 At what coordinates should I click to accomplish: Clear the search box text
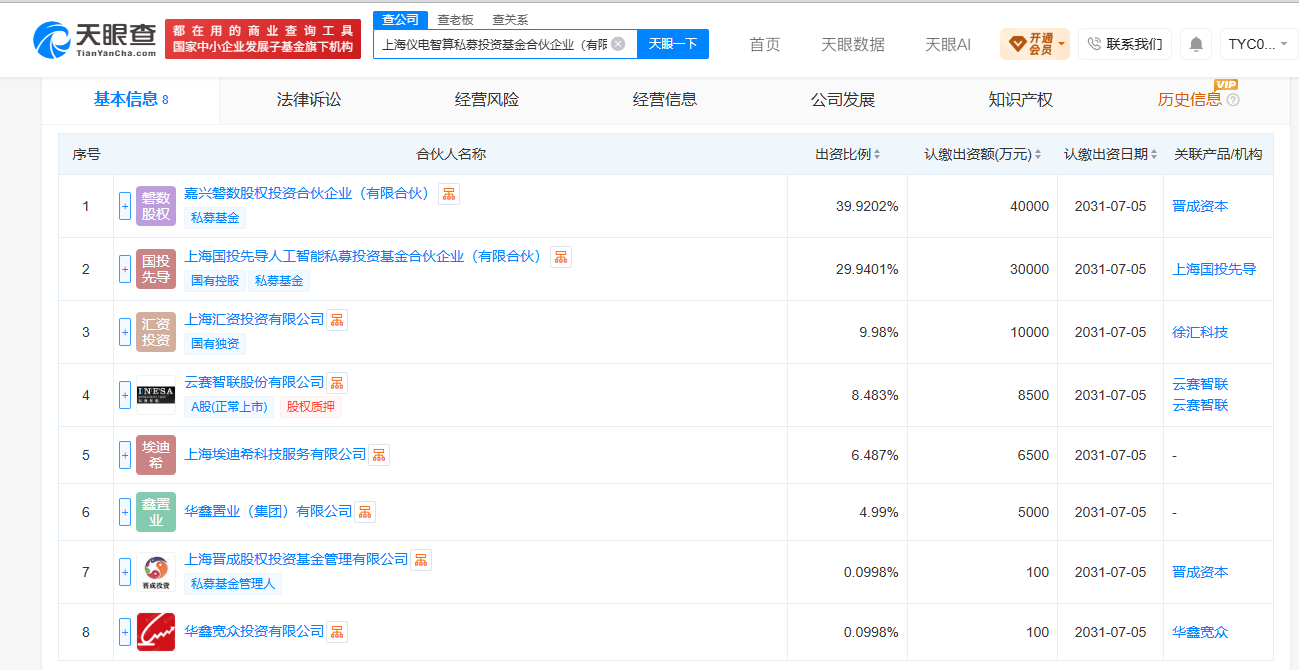(618, 44)
